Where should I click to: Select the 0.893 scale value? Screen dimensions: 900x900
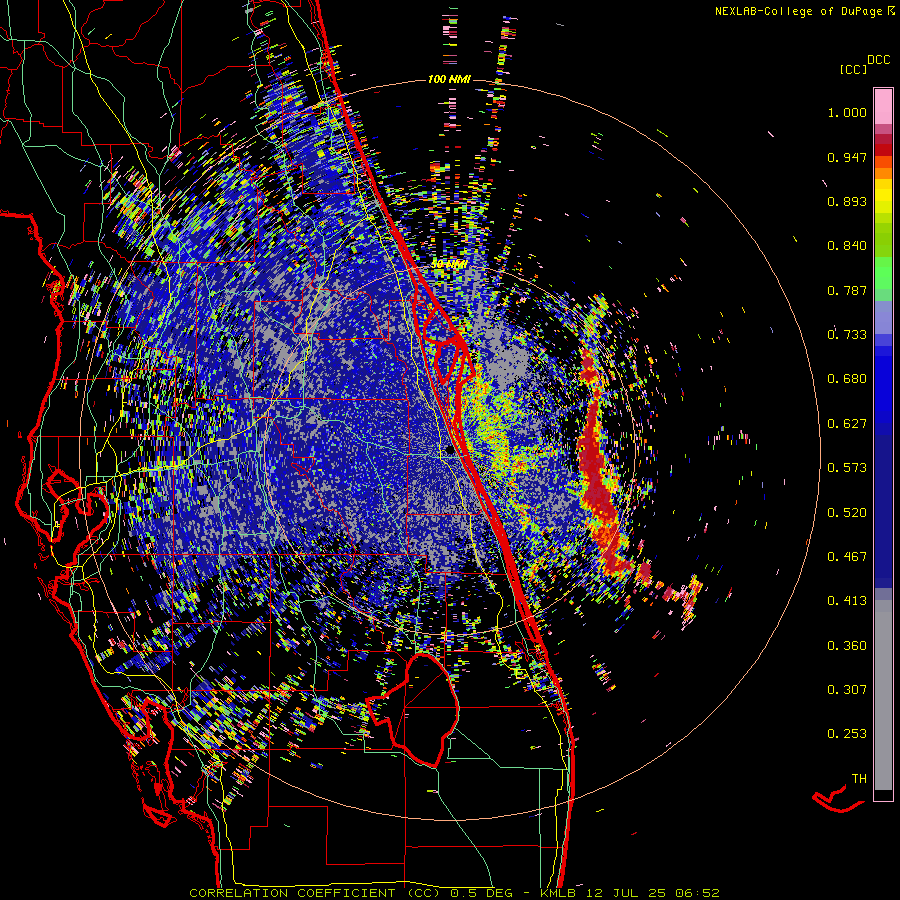(847, 201)
